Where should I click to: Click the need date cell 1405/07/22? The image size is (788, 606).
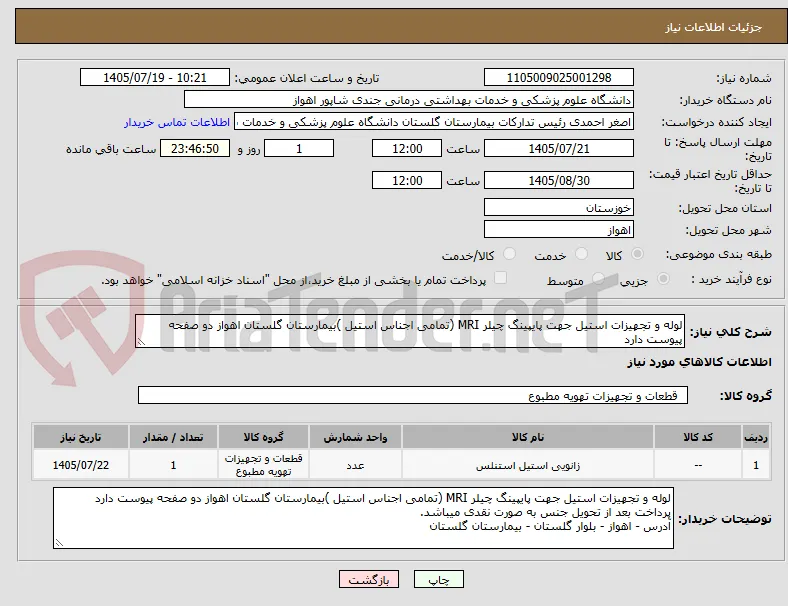click(x=81, y=465)
